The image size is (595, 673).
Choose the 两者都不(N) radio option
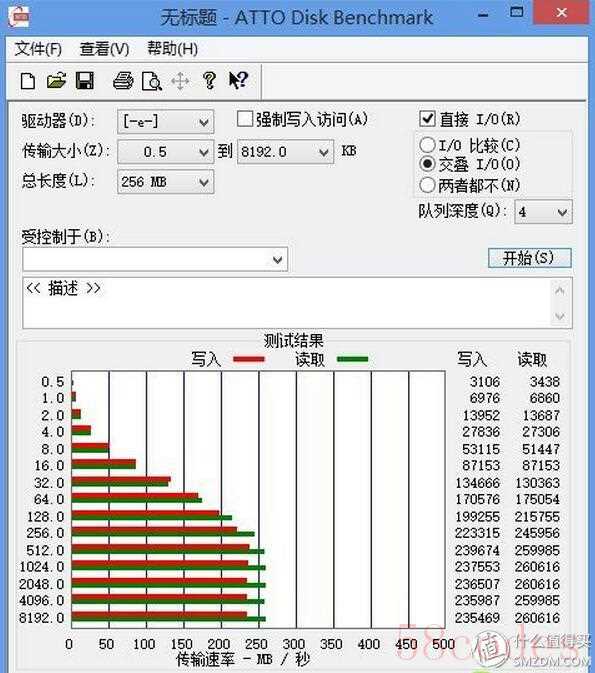(427, 185)
